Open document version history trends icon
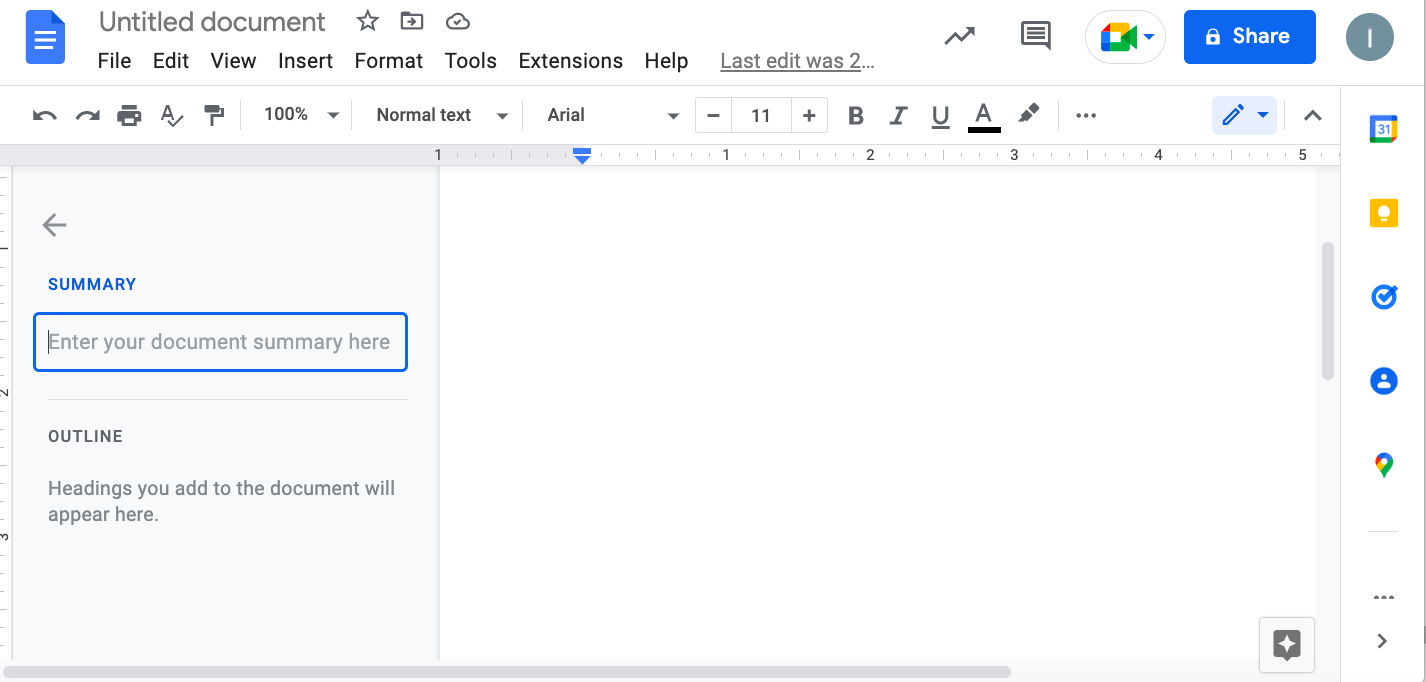Viewport: 1426px width, 682px height. coord(959,36)
